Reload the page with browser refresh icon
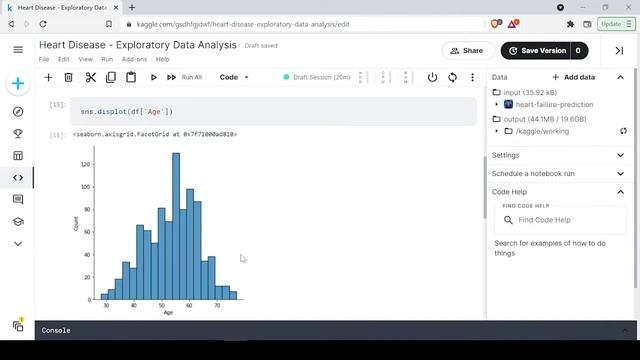The height and width of the screenshot is (360, 640). pos(43,24)
